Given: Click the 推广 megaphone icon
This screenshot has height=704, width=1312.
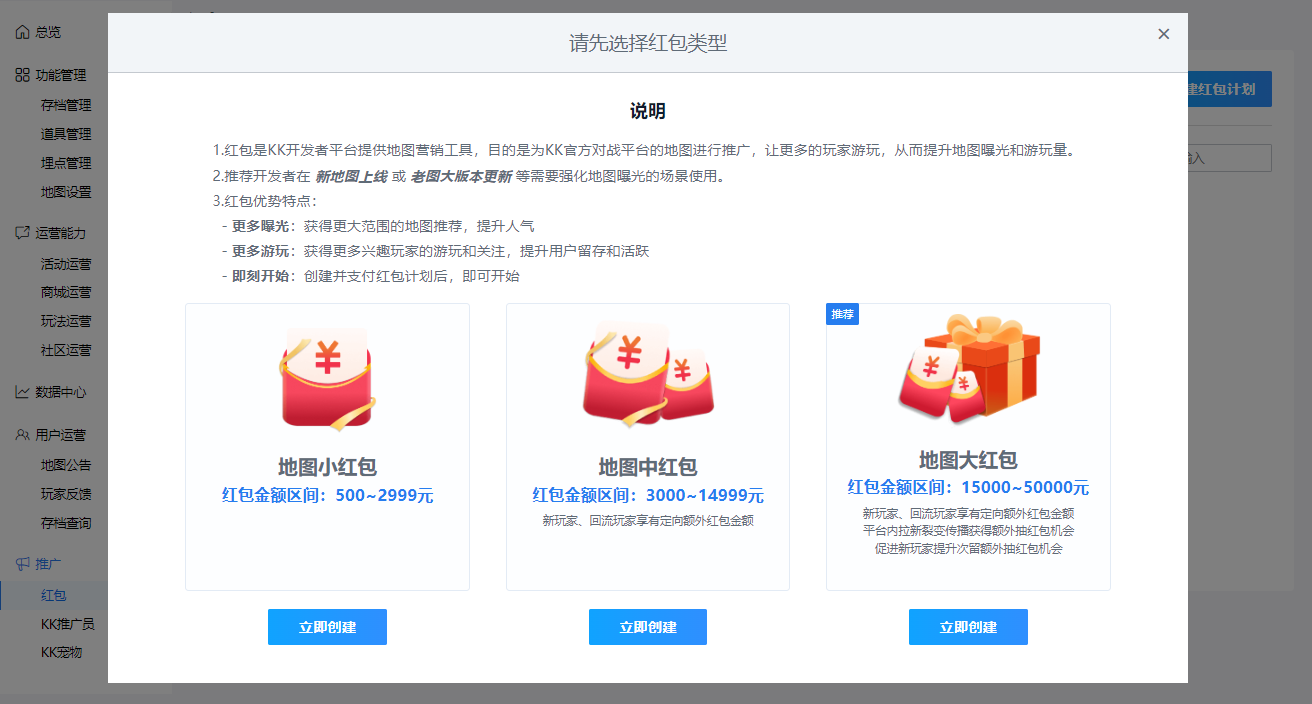Looking at the screenshot, I should (x=22, y=564).
